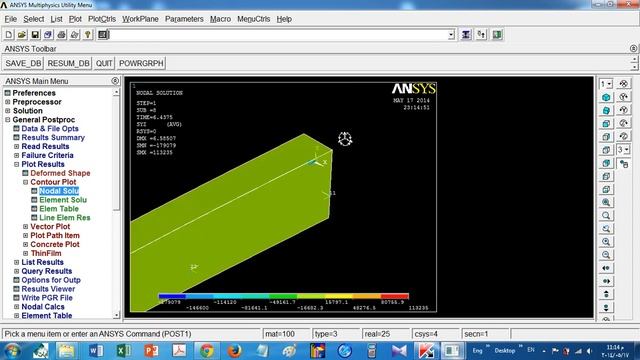
Task: Click the Open ANSYS File icon
Action: (x=22, y=35)
